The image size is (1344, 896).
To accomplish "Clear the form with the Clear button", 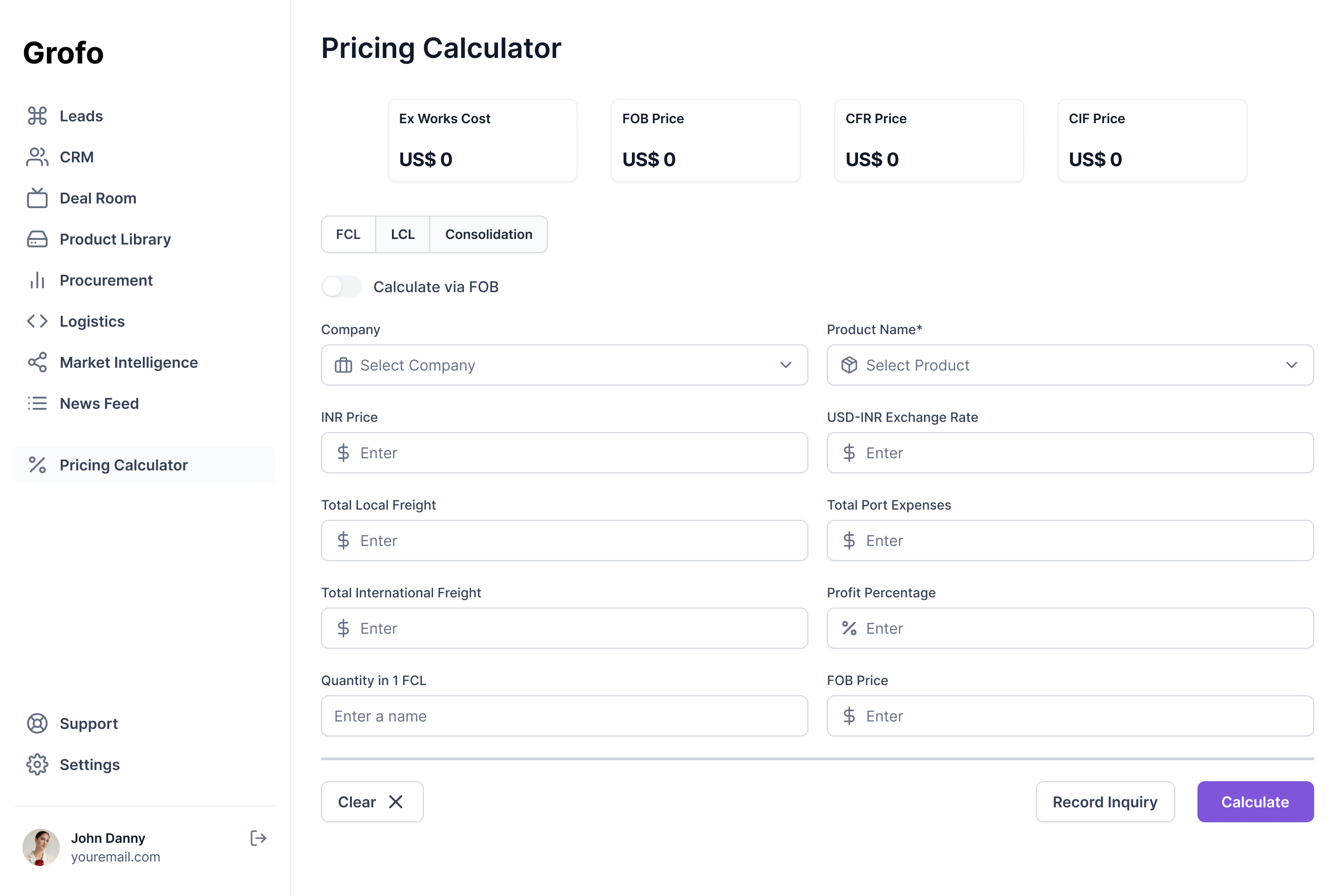I will [372, 802].
